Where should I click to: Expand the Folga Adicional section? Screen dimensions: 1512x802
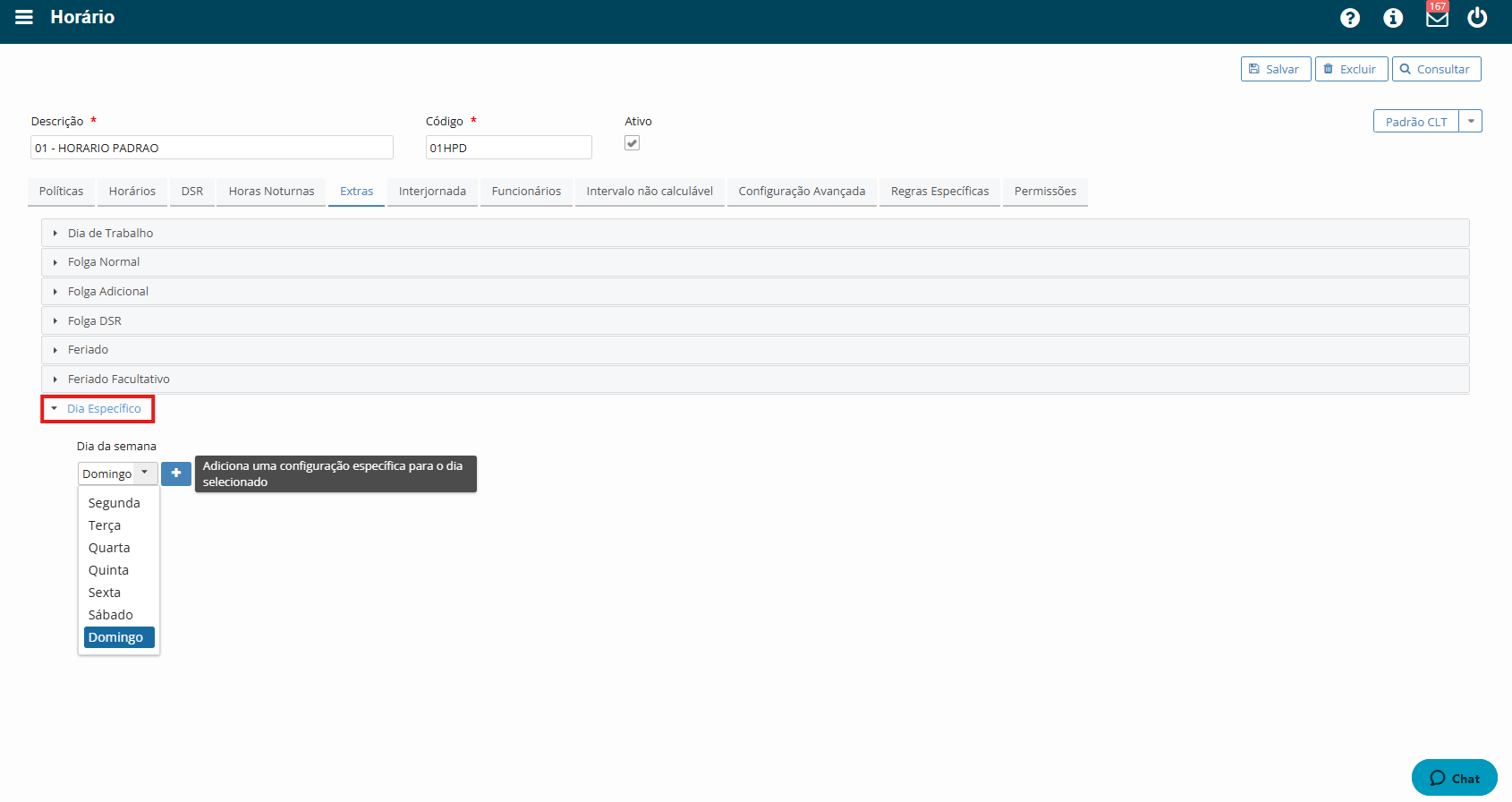755,292
